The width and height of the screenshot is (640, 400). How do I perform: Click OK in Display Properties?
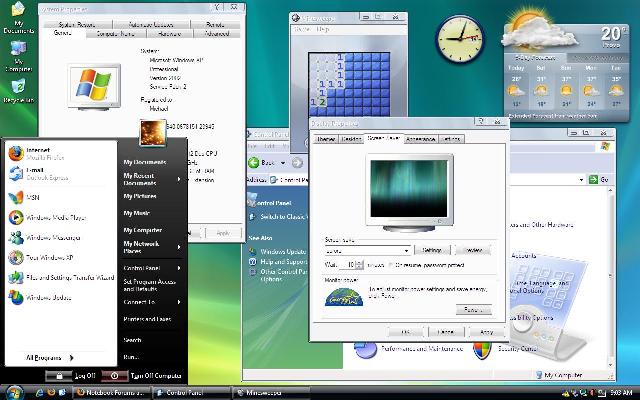coord(405,332)
